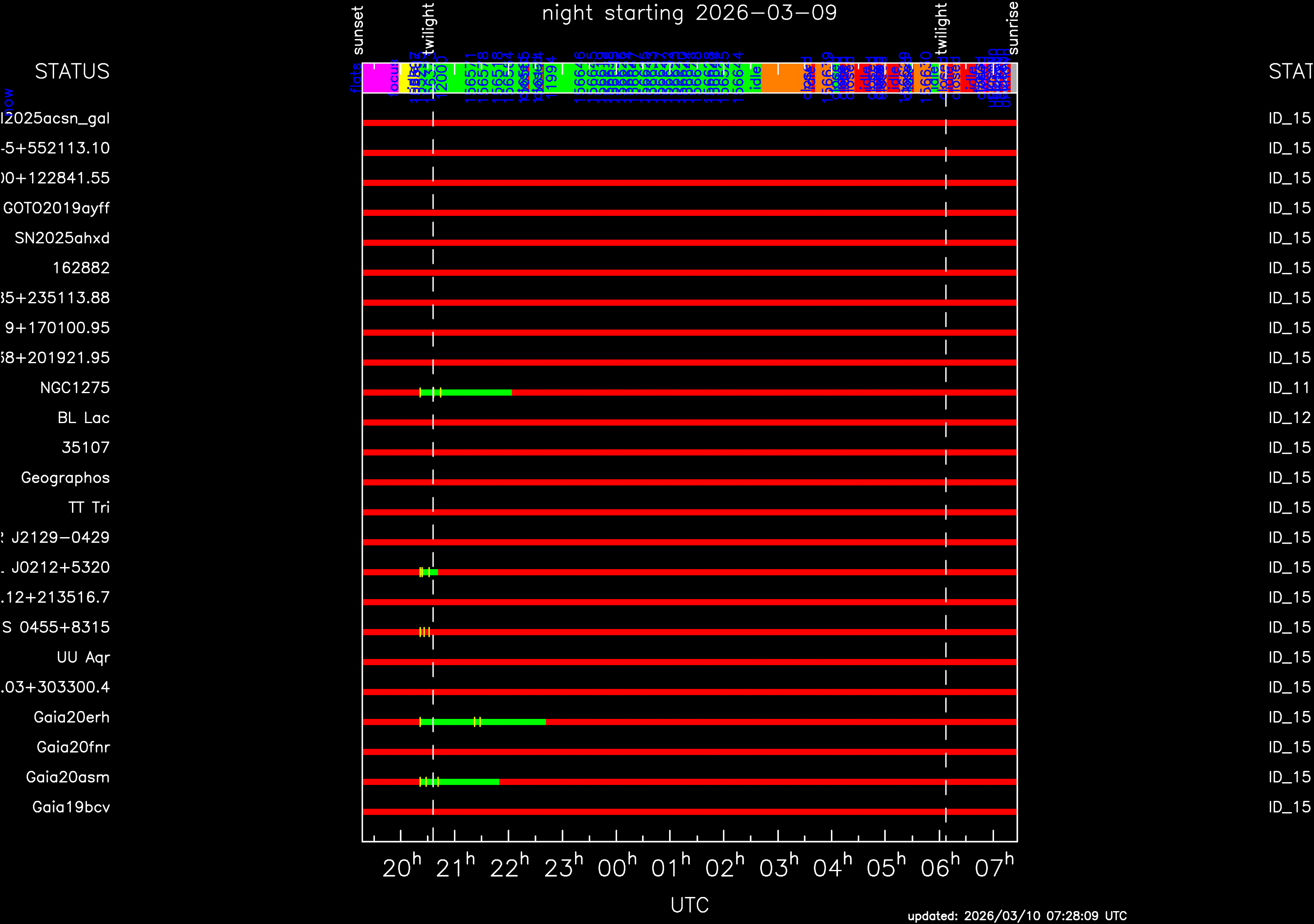
Task: Click the green segment on the Gaia20asm row
Action: (466, 782)
